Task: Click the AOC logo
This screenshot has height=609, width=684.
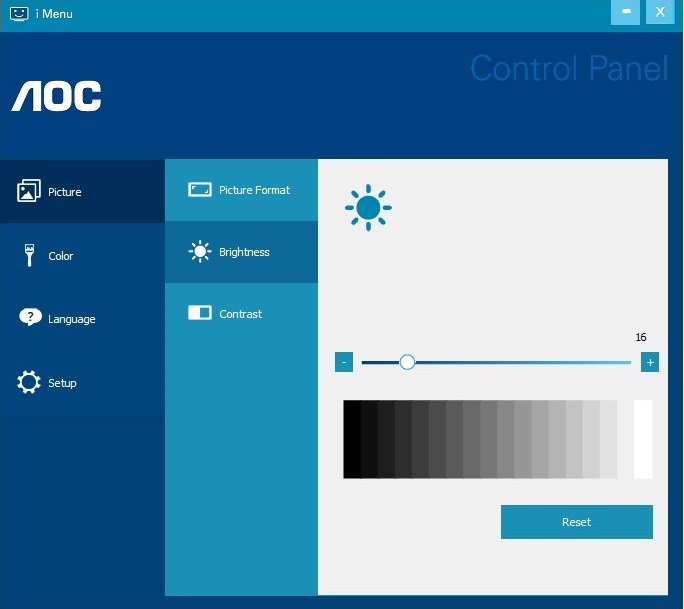Action: 56,96
